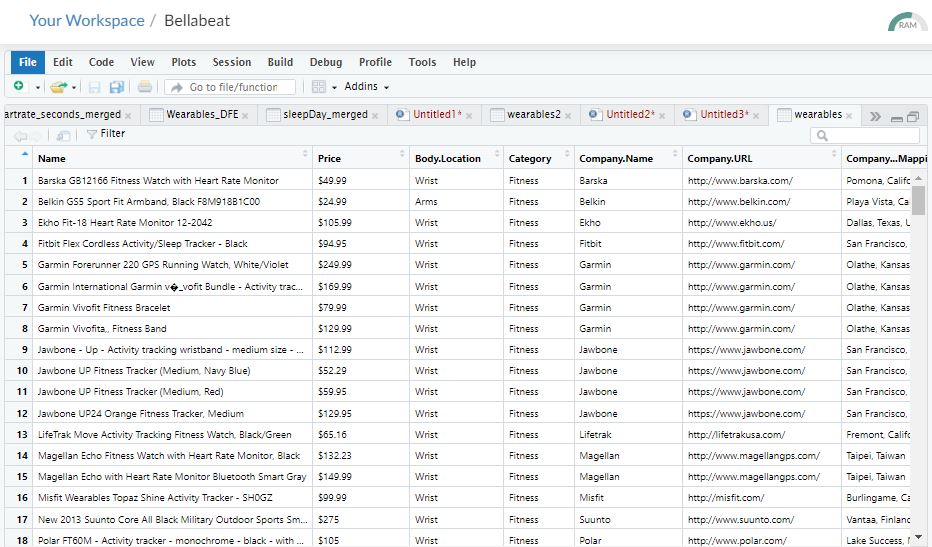
Task: Close the heartrate_seconds_merged tab
Action: (128, 116)
